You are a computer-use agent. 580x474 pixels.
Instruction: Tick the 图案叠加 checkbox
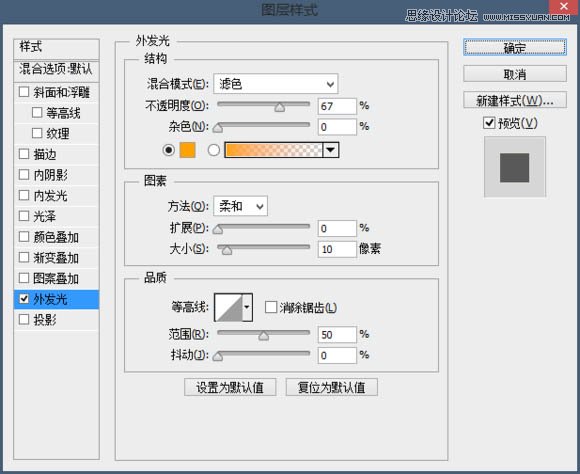click(x=24, y=278)
